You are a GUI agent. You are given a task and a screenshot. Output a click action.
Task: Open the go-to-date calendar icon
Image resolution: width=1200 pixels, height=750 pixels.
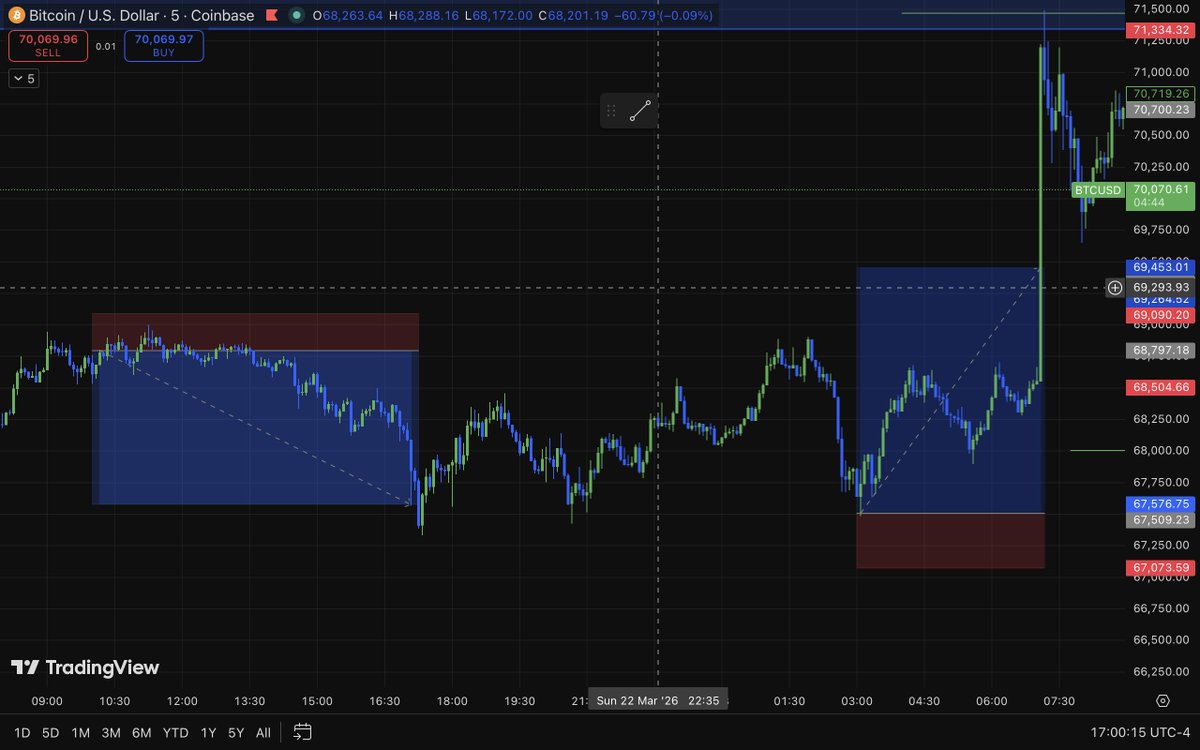point(303,732)
